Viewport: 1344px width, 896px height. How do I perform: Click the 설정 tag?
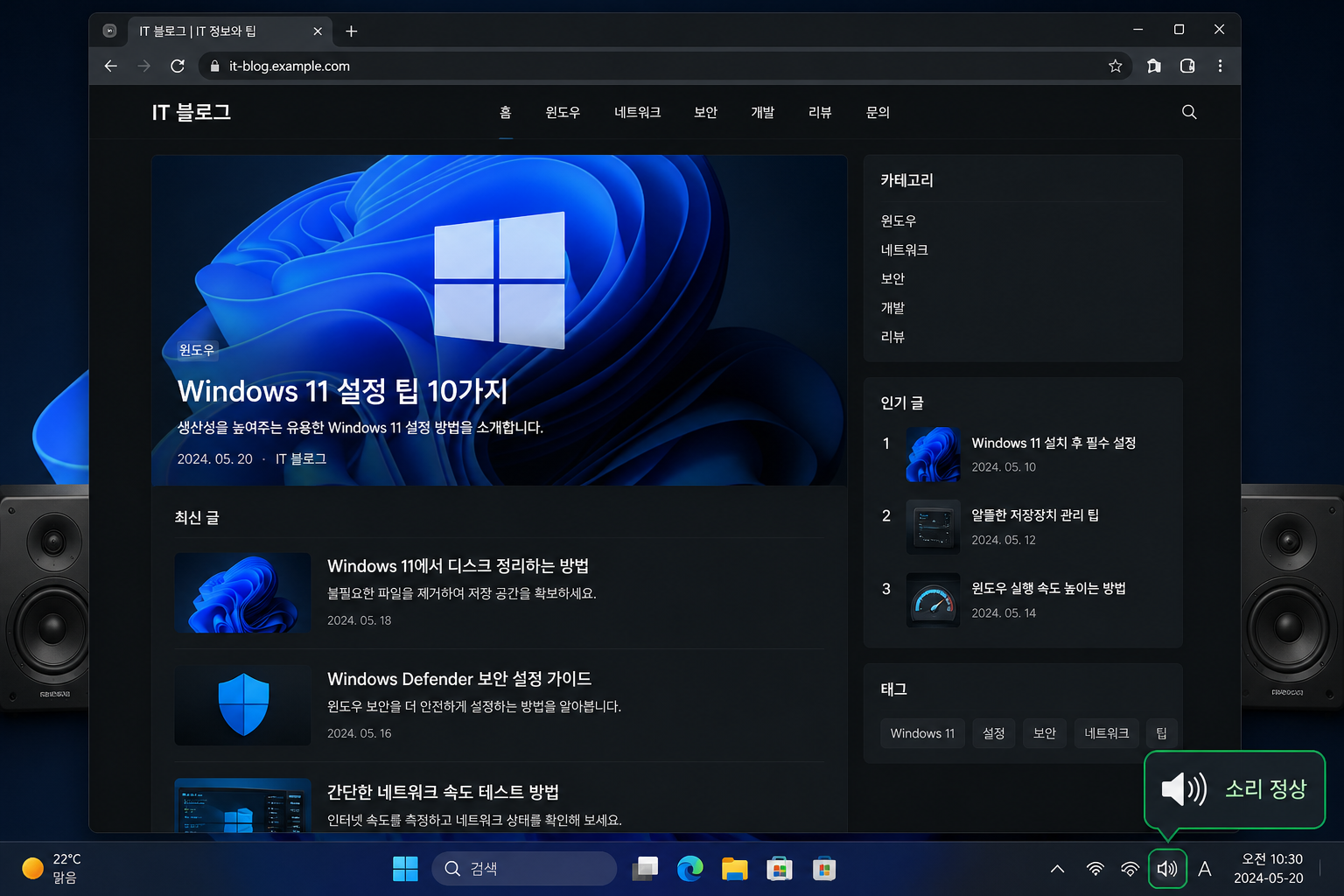[x=994, y=733]
